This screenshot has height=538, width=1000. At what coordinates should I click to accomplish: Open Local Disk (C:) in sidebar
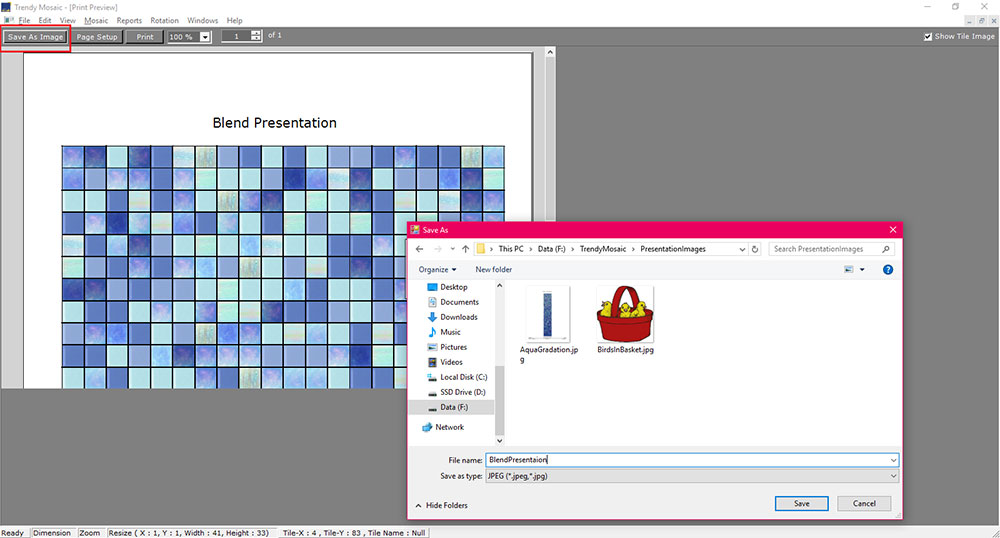pyautogui.click(x=463, y=377)
